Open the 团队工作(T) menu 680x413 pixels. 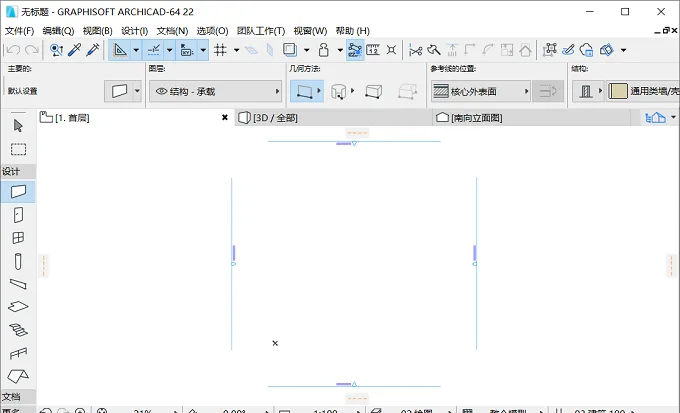pos(261,31)
